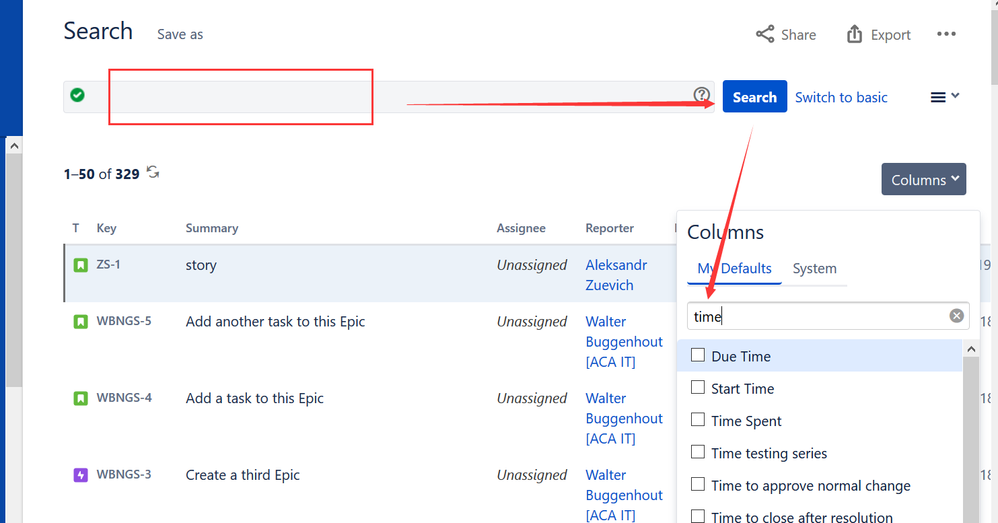This screenshot has width=998, height=523.
Task: Sort by the Summary column header
Action: click(x=212, y=228)
